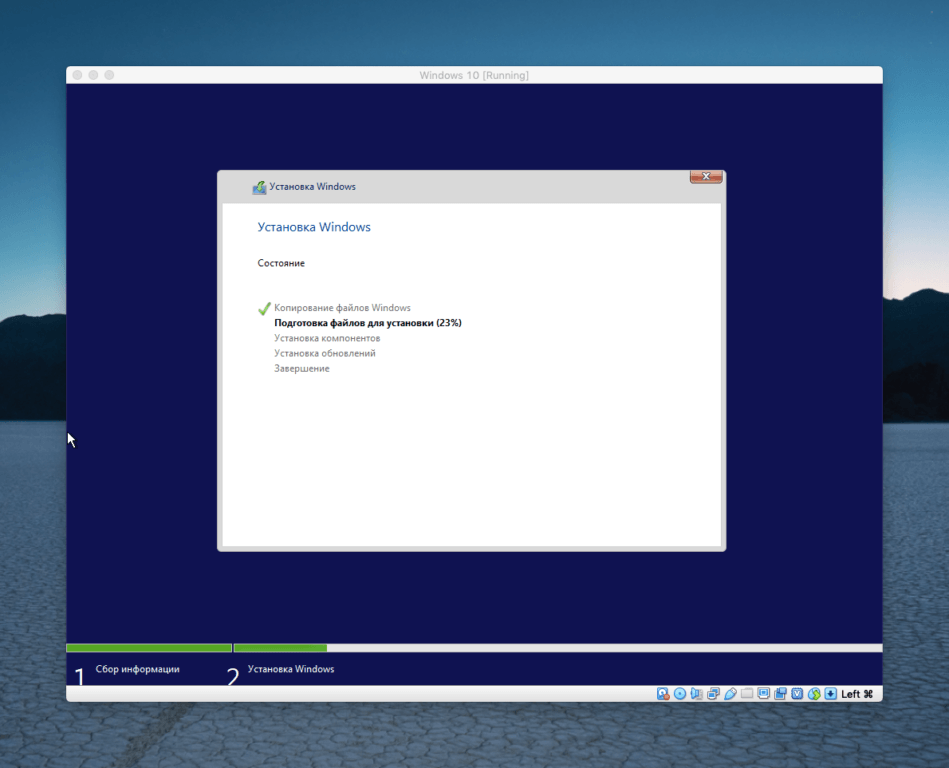Open the network adapters indicator icon
949x768 pixels.
[x=714, y=694]
